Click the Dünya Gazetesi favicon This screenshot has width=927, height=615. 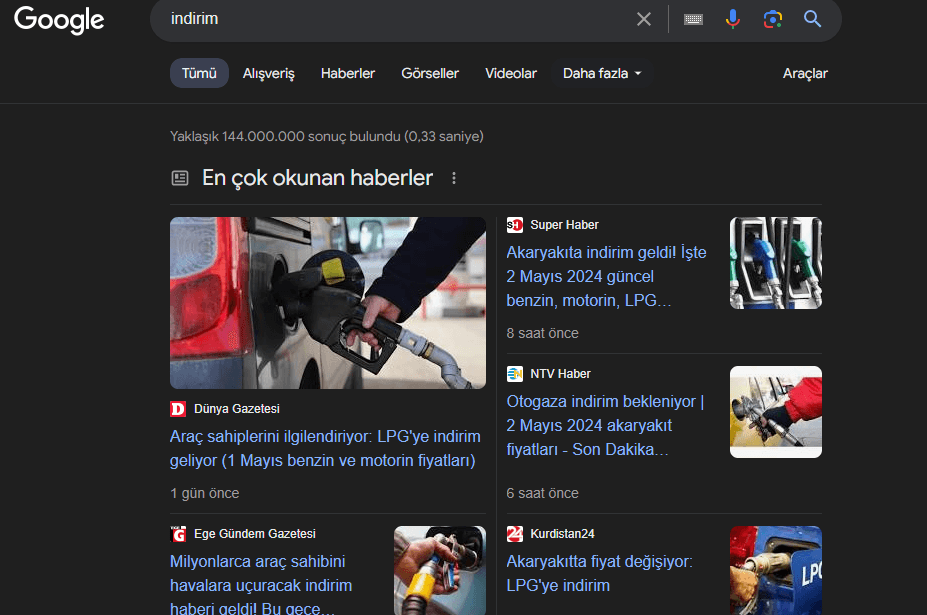point(178,409)
